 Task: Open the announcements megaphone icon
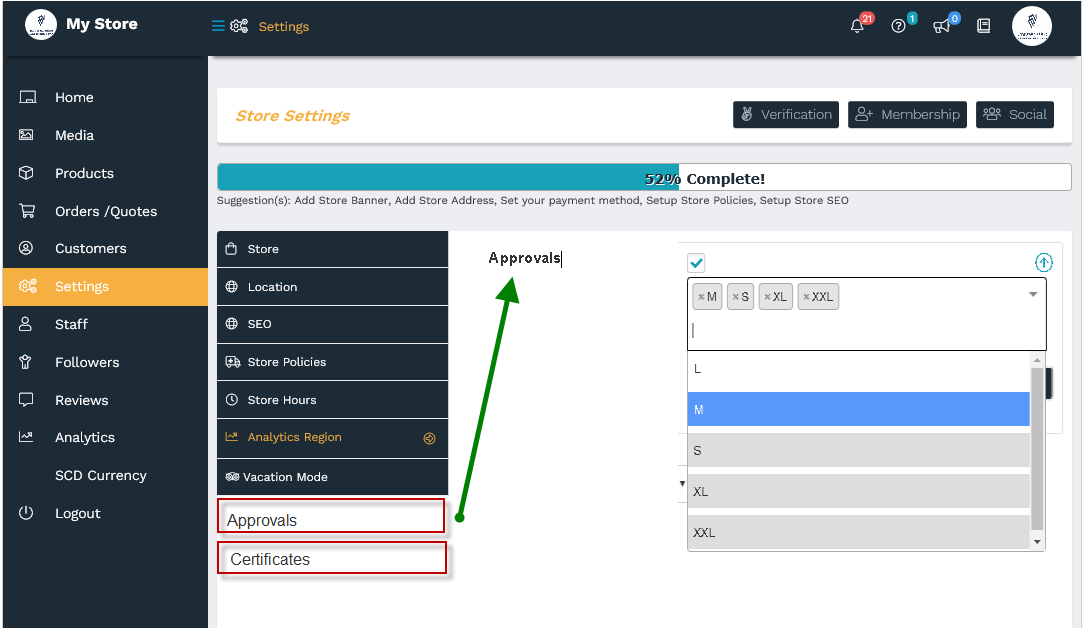click(941, 26)
